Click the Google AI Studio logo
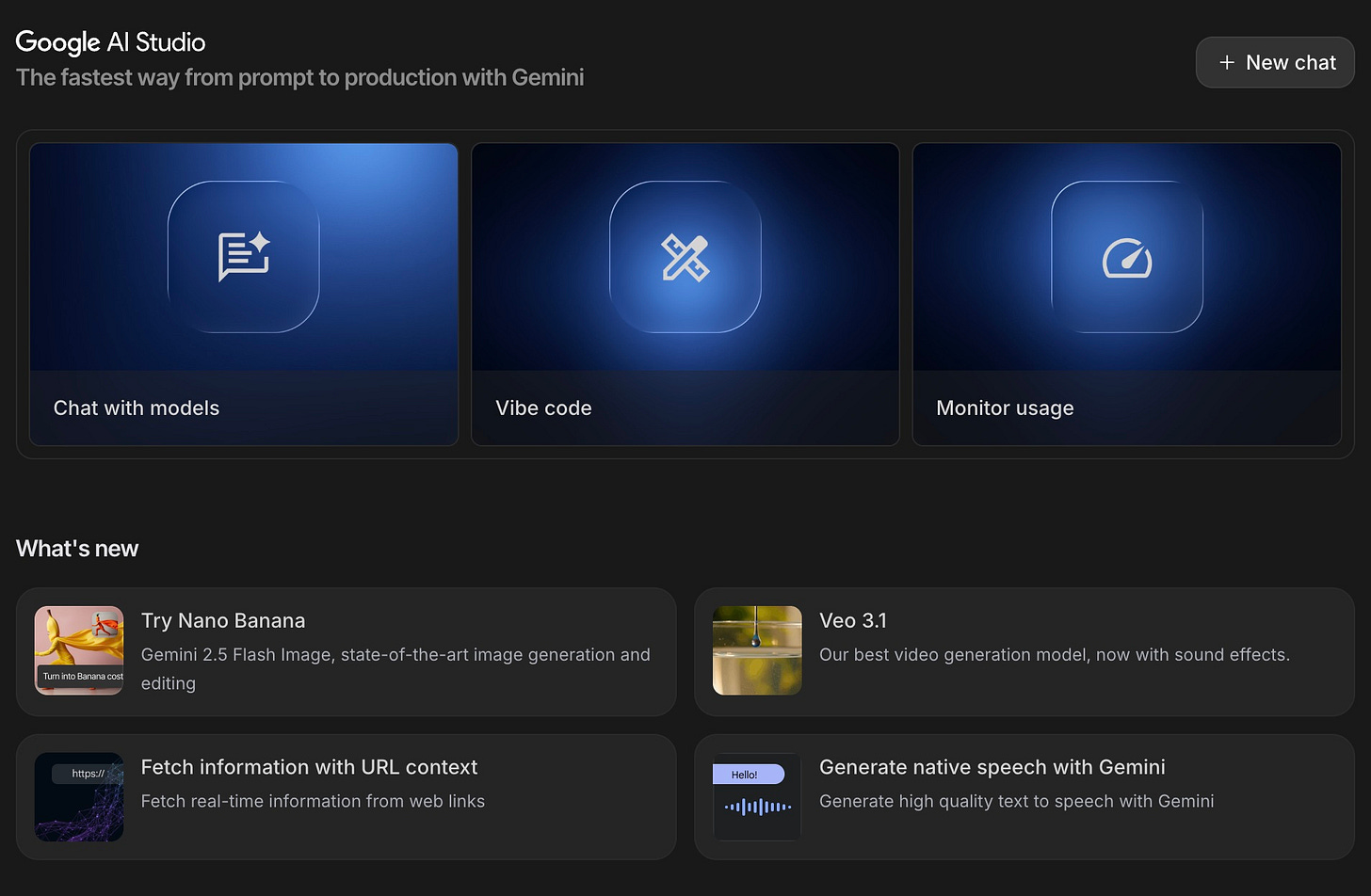Screen dimensions: 1371x896 pos(110,42)
